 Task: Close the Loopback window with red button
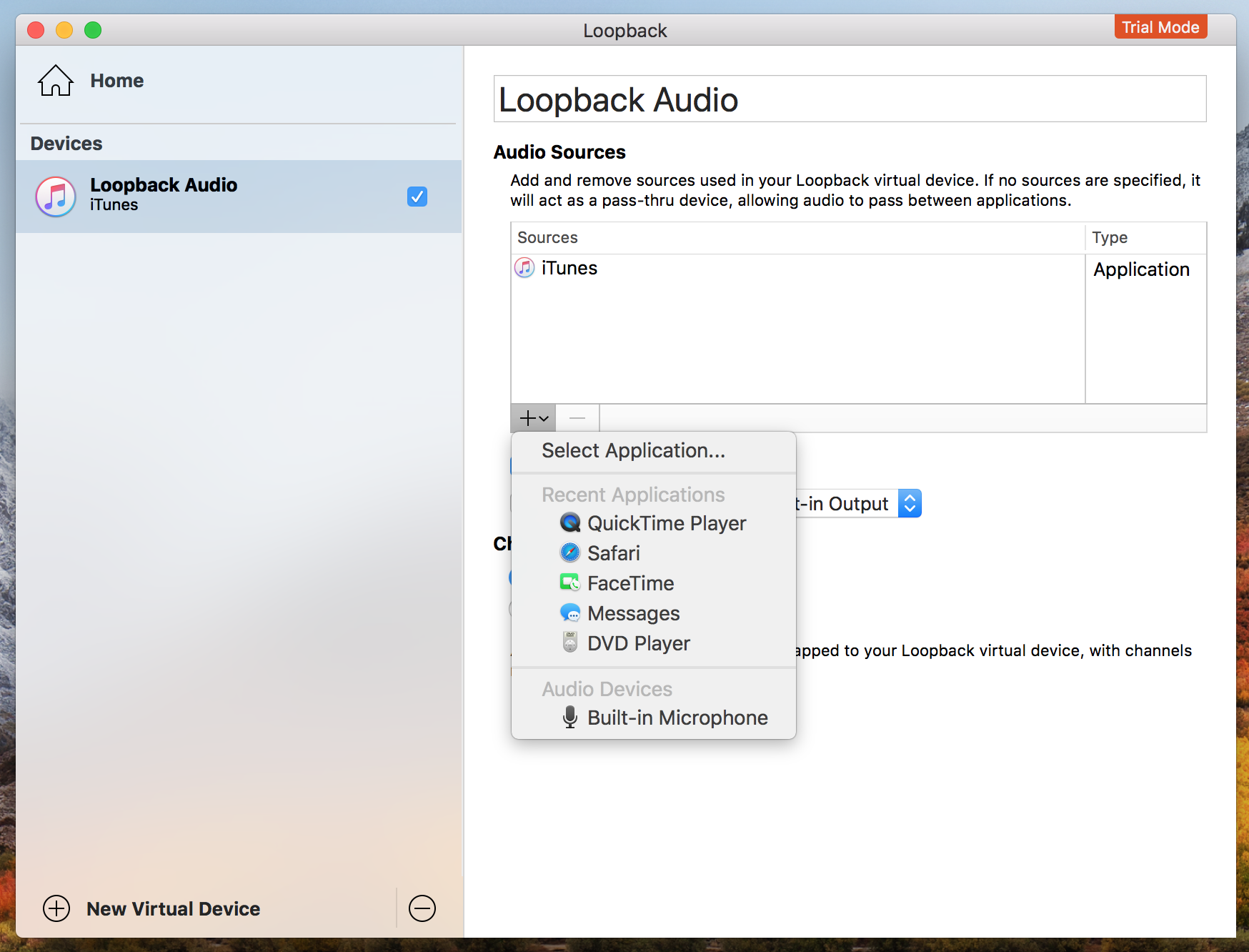point(36,30)
